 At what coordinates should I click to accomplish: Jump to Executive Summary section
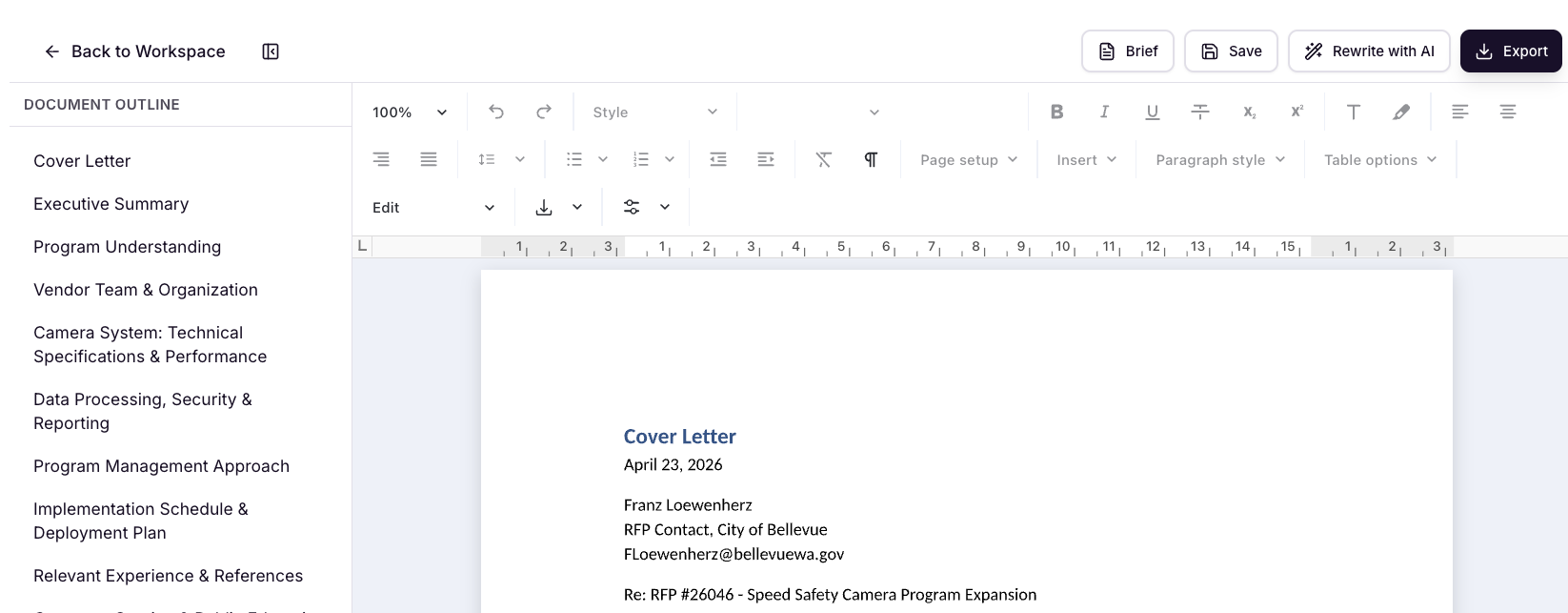tap(111, 204)
